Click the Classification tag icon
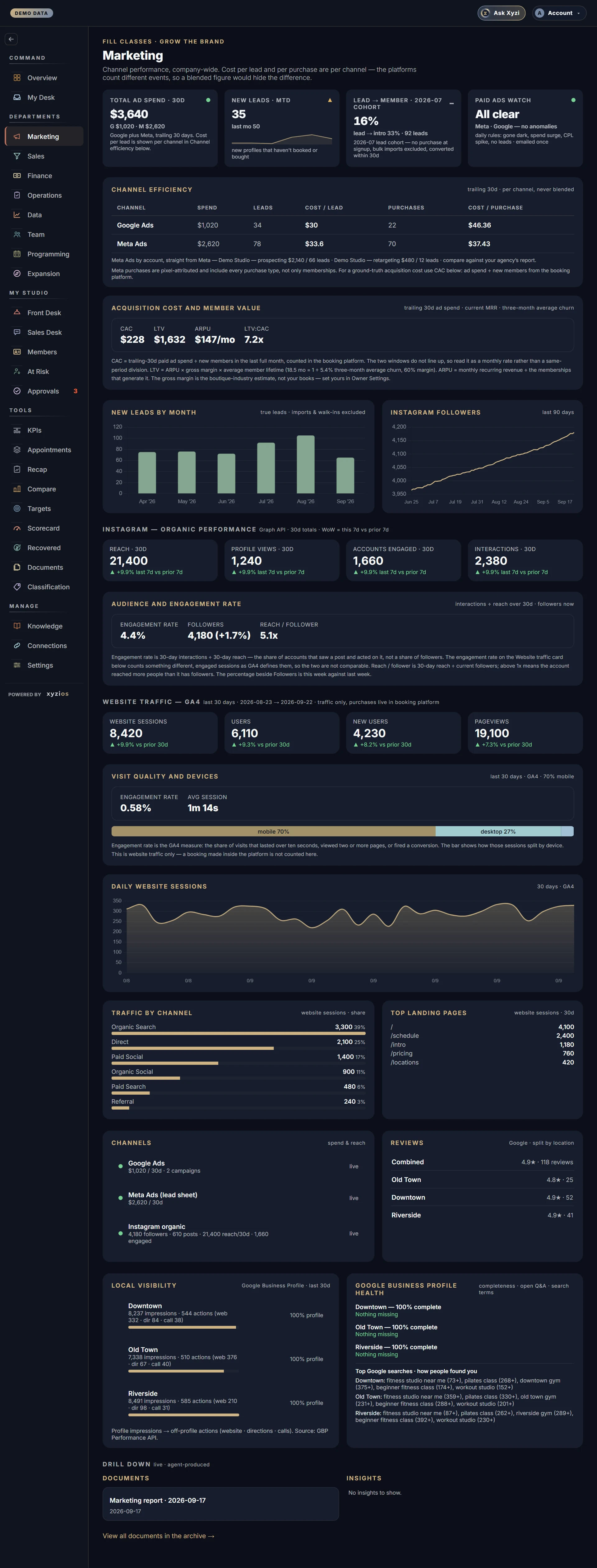 click(17, 587)
